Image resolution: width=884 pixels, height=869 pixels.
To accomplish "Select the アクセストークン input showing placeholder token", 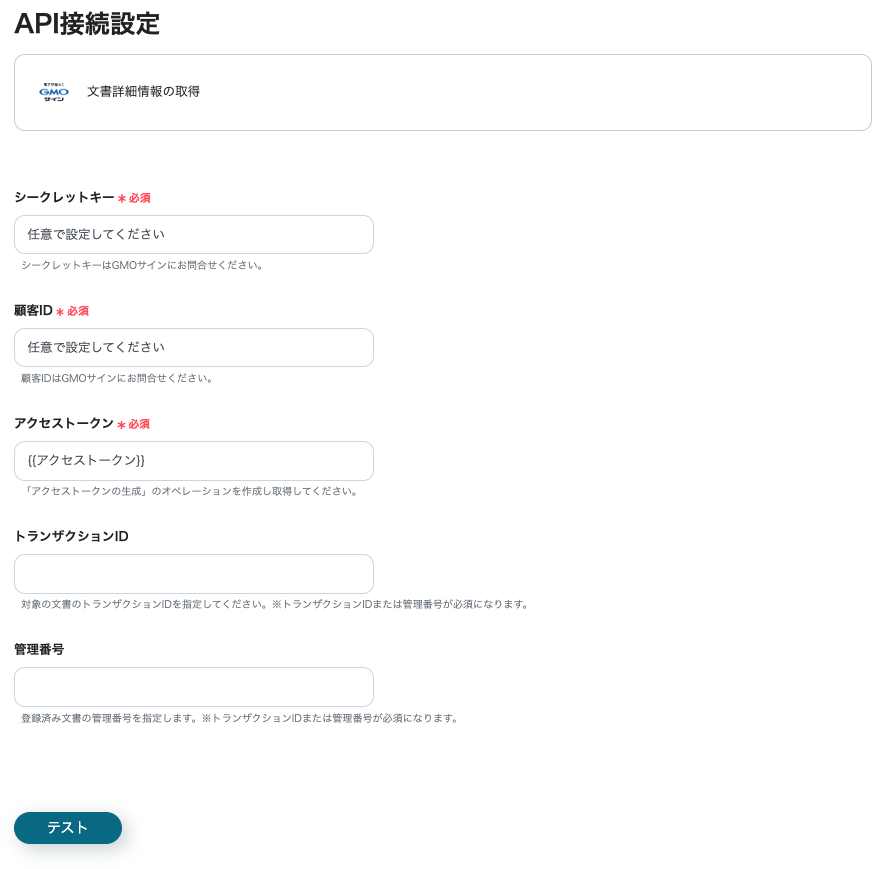I will 193,461.
